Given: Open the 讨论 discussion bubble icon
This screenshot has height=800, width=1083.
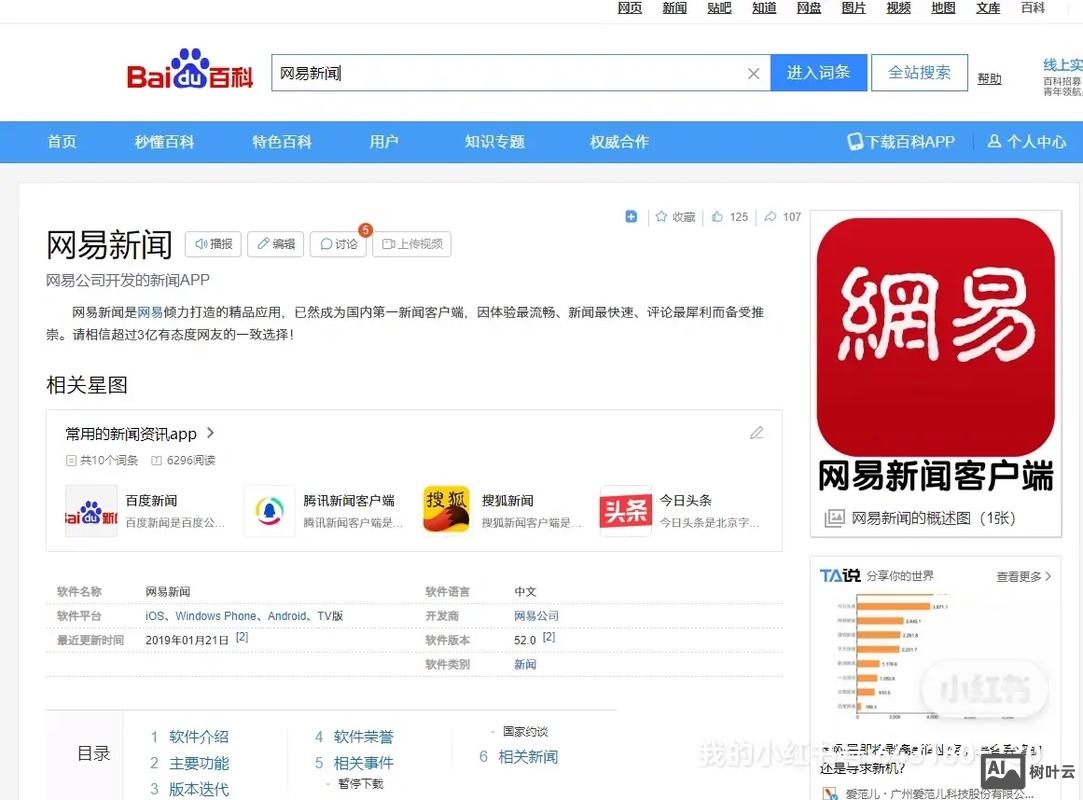Looking at the screenshot, I should (326, 244).
